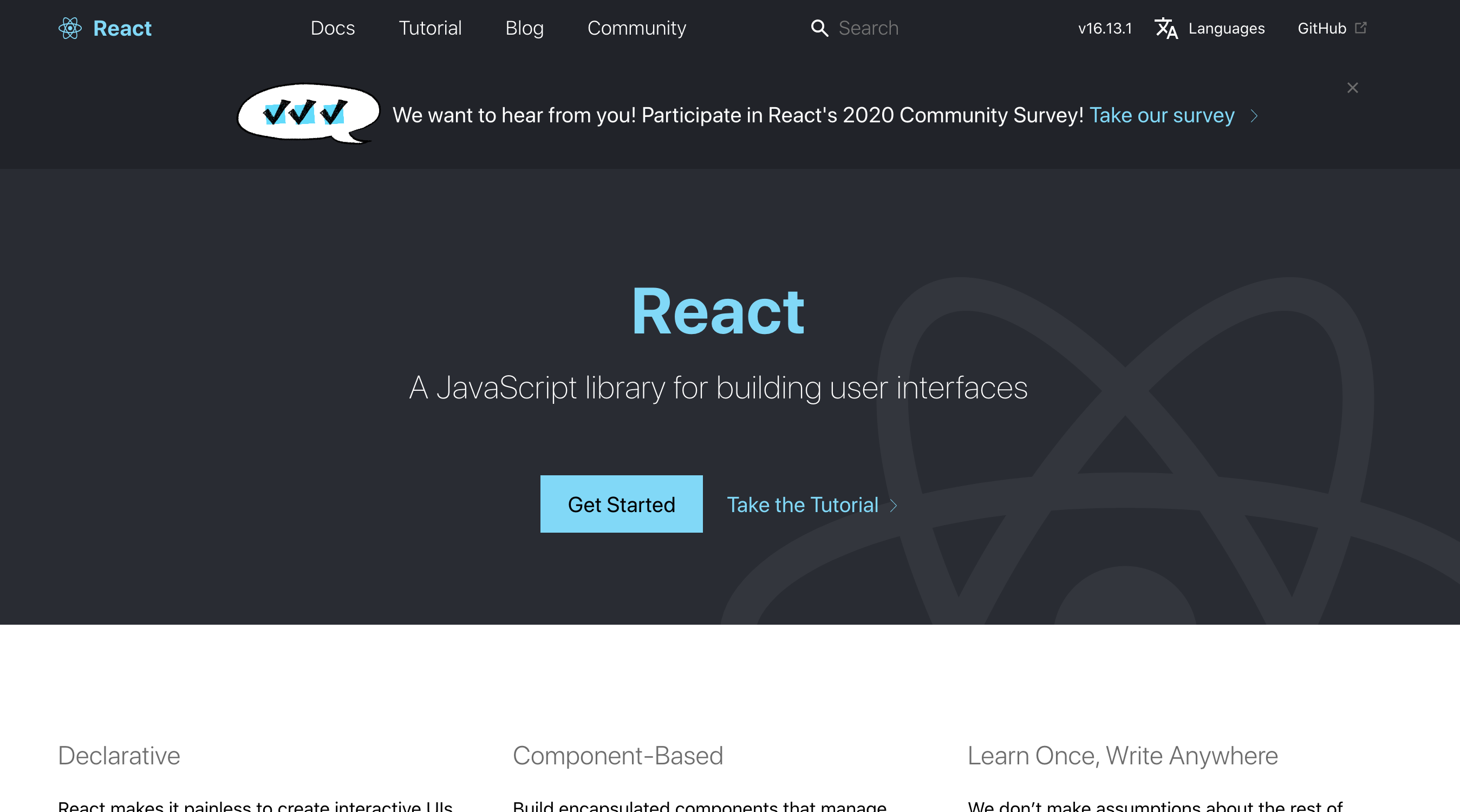The height and width of the screenshot is (812, 1460).
Task: Click the survey banner message text
Action: [x=738, y=115]
